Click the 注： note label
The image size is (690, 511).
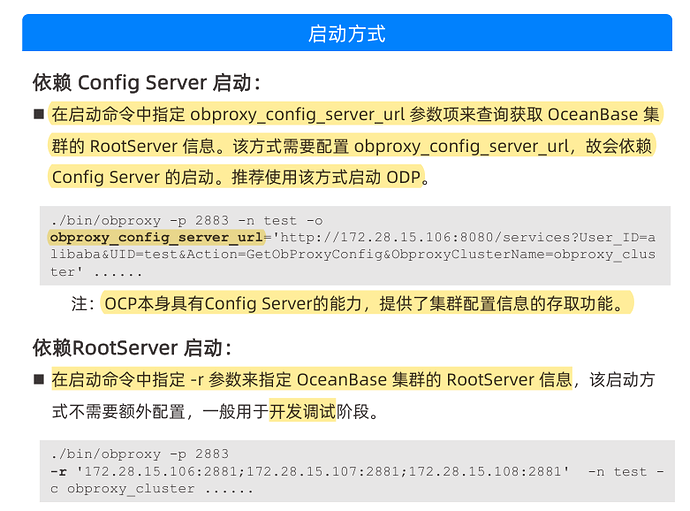[83, 303]
